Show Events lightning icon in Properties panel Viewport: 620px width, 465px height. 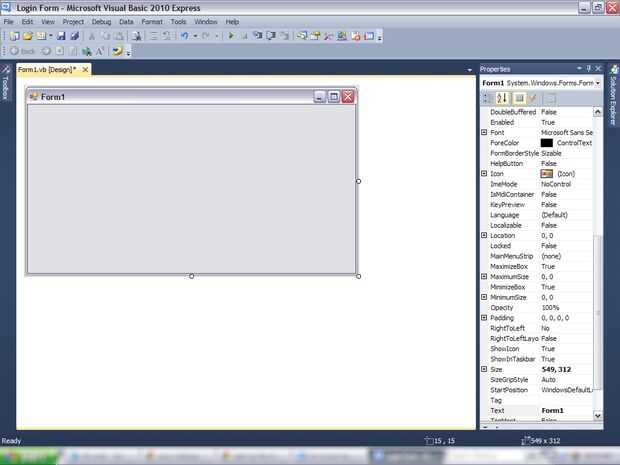coord(533,98)
